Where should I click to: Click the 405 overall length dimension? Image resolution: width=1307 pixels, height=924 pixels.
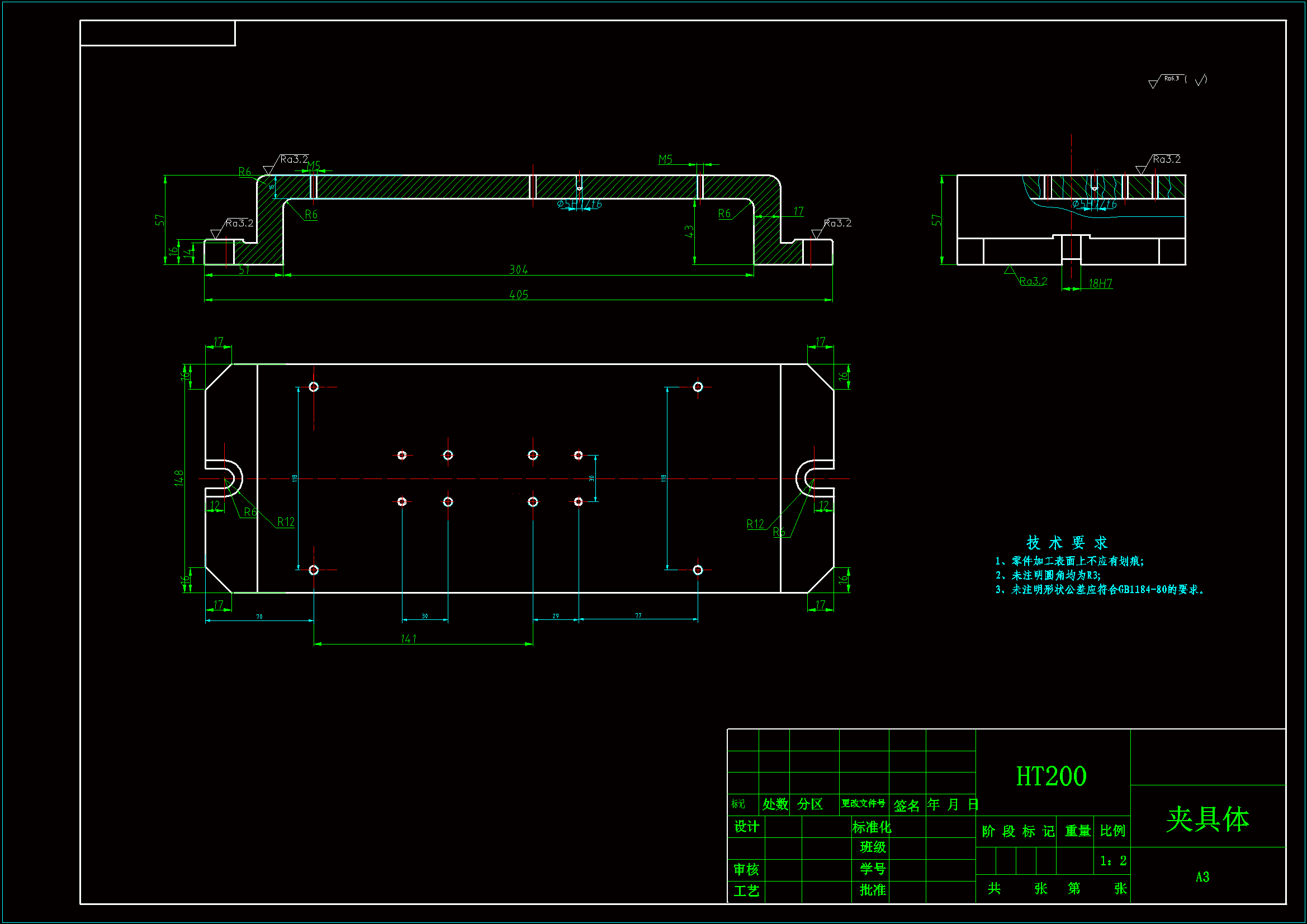point(519,295)
